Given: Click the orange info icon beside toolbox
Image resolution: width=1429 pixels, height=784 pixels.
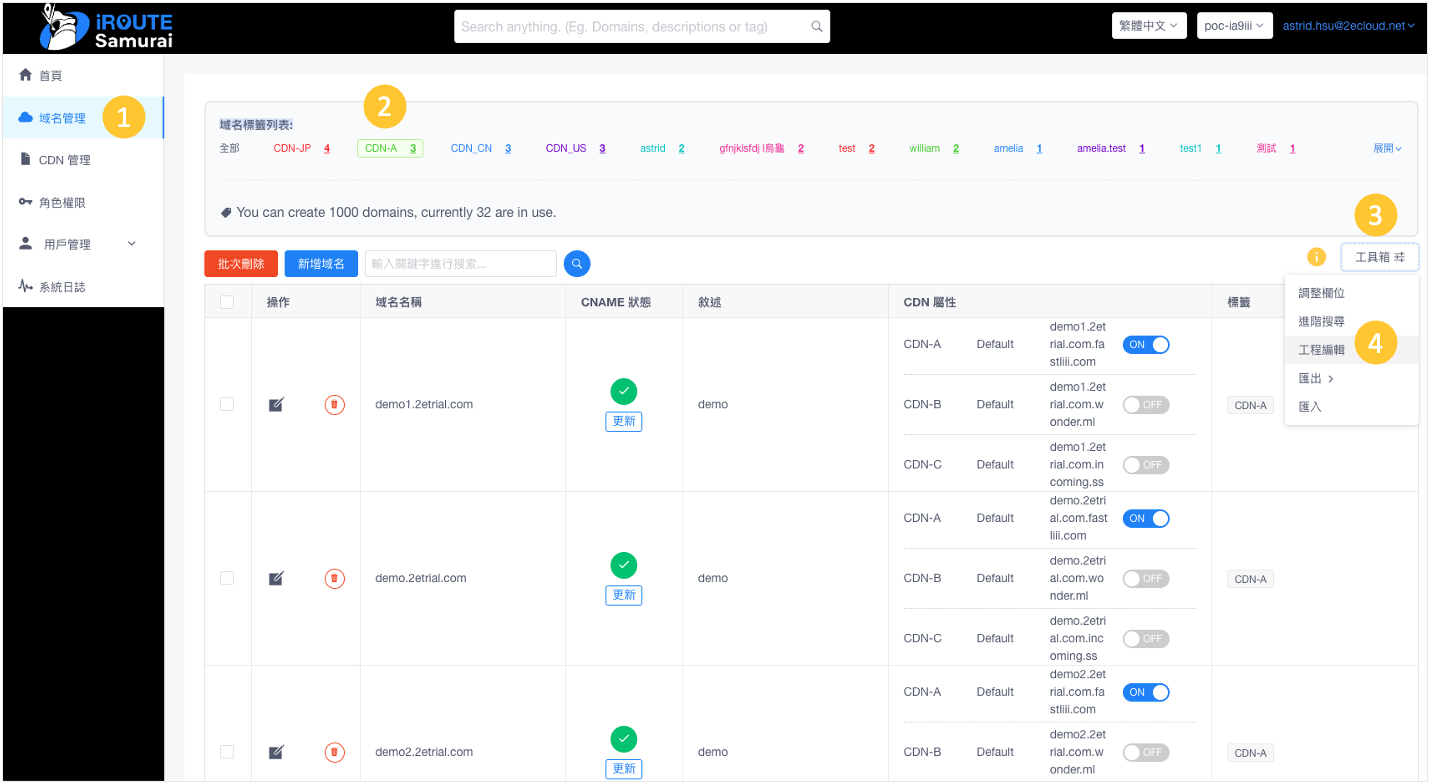Looking at the screenshot, I should click(1317, 257).
